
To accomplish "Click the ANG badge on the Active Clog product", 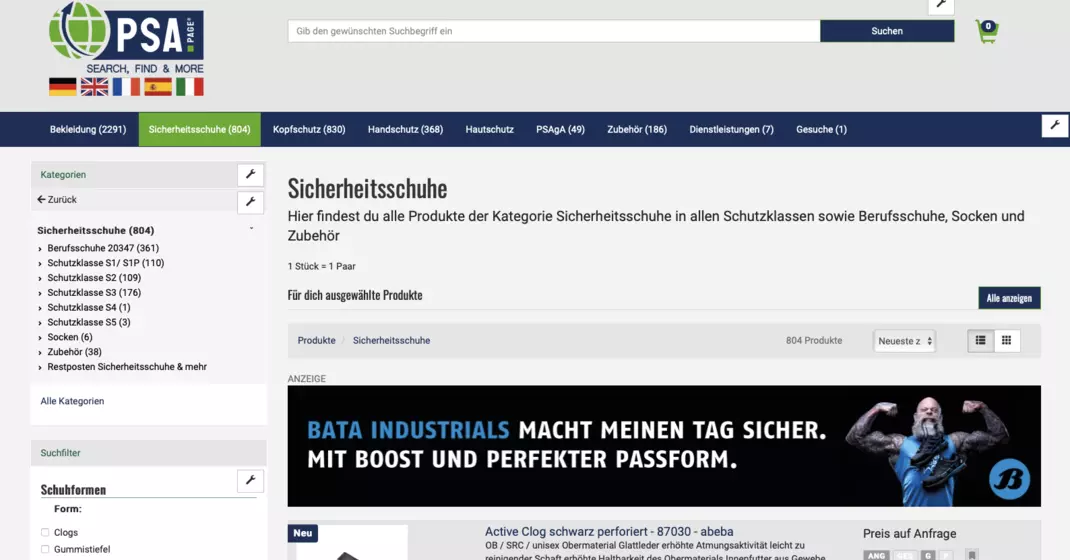I will (x=876, y=555).
